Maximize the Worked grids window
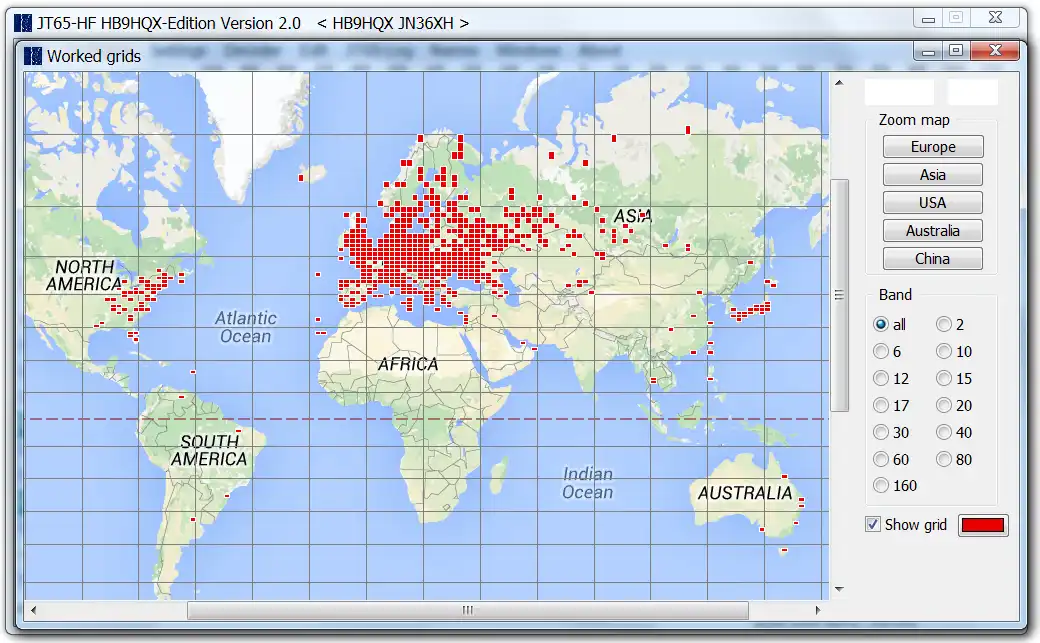Image resolution: width=1040 pixels, height=643 pixels. [x=956, y=50]
